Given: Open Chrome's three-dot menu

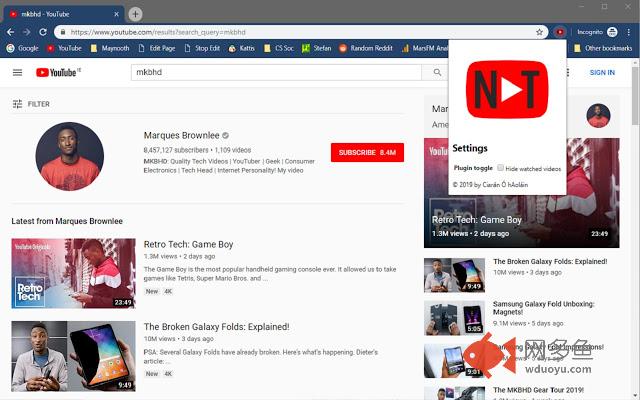Looking at the screenshot, I should coord(629,32).
